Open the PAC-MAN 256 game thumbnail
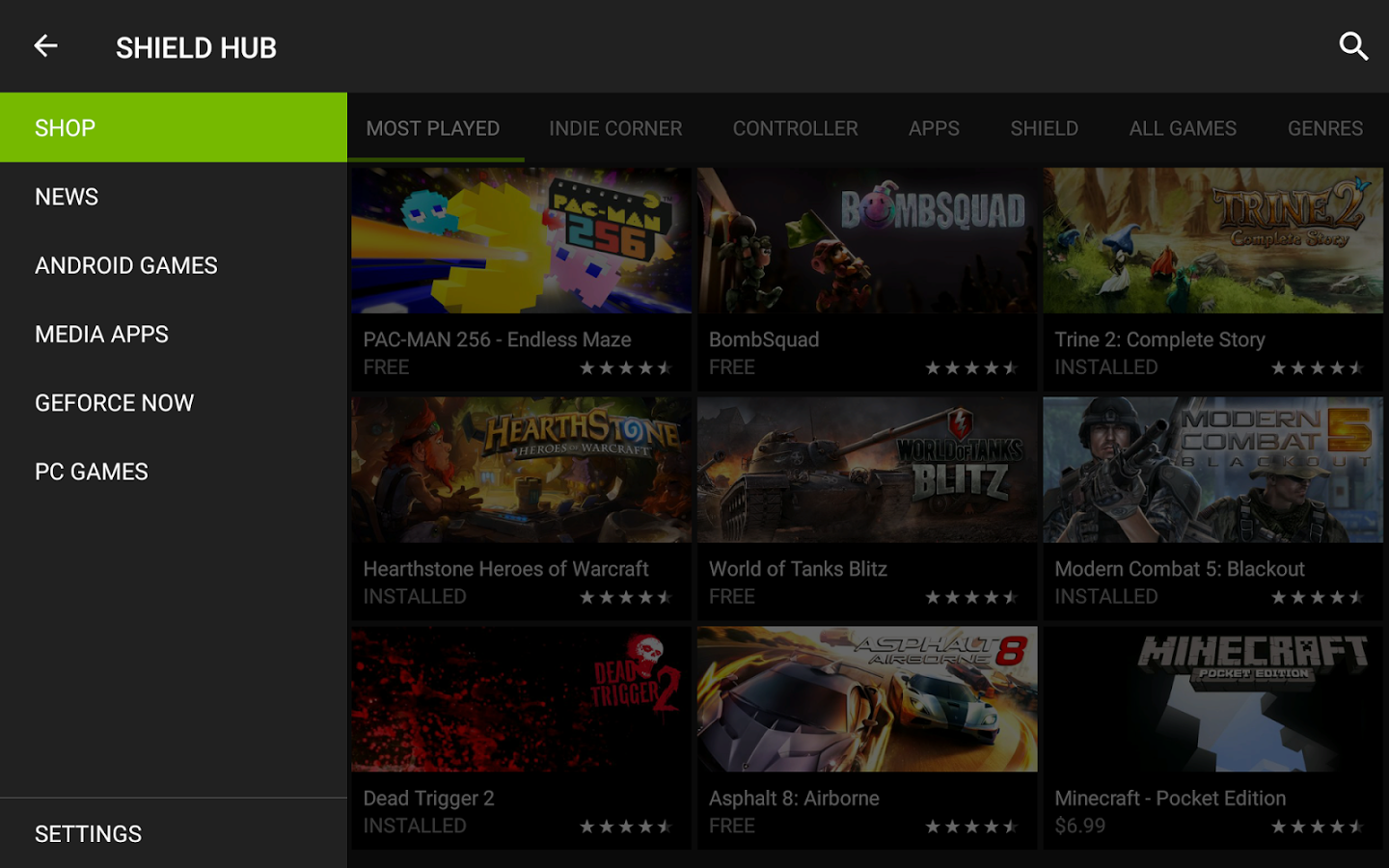 click(521, 240)
